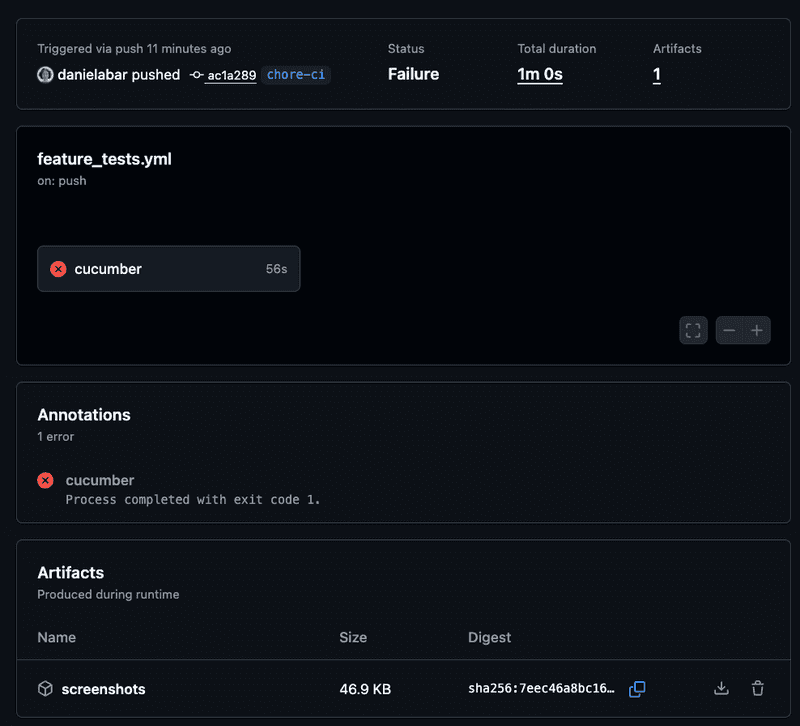800x726 pixels.
Task: Open the artifacts count link showing 1
Action: [x=657, y=74]
